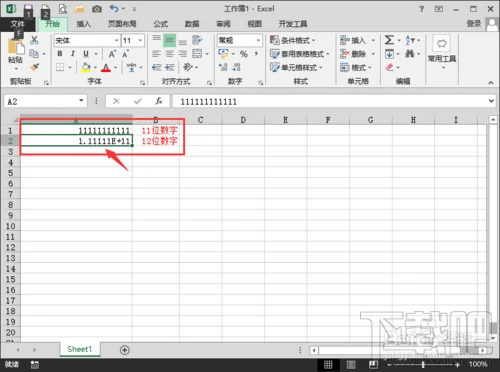Toggle top align button
500x372 pixels.
[156, 40]
